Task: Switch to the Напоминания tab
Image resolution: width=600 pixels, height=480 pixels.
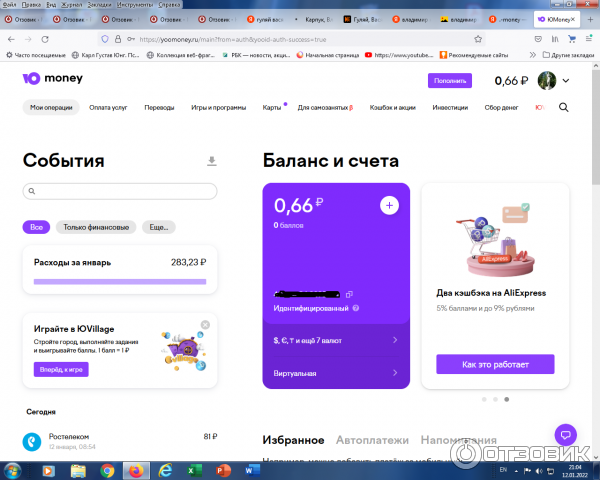Action: 458,440
